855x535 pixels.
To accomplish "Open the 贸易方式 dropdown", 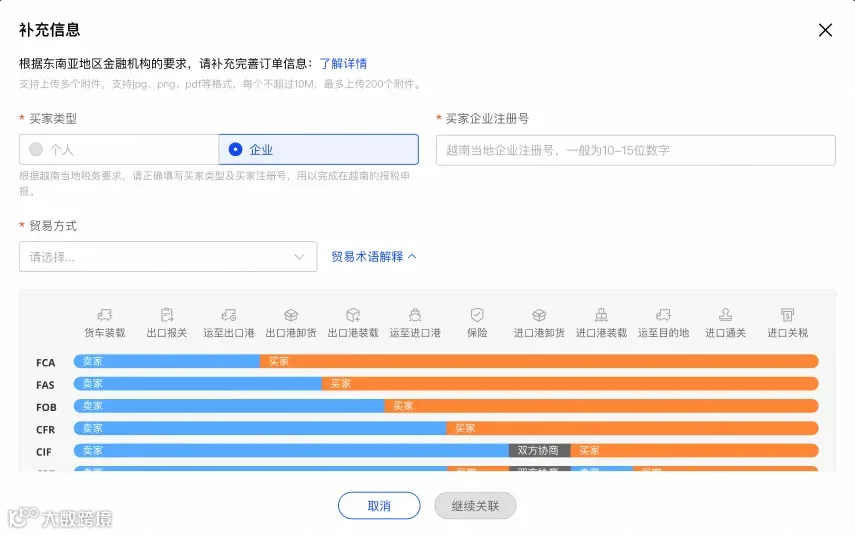I will (168, 257).
